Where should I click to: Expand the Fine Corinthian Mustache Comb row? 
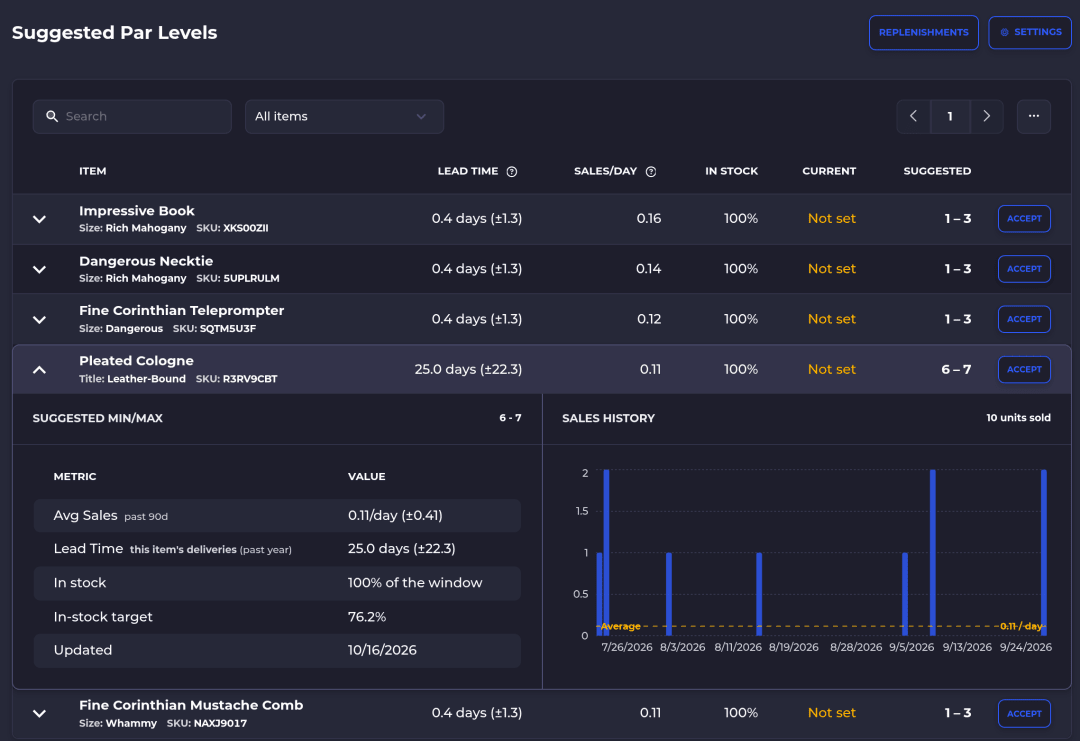pos(39,713)
